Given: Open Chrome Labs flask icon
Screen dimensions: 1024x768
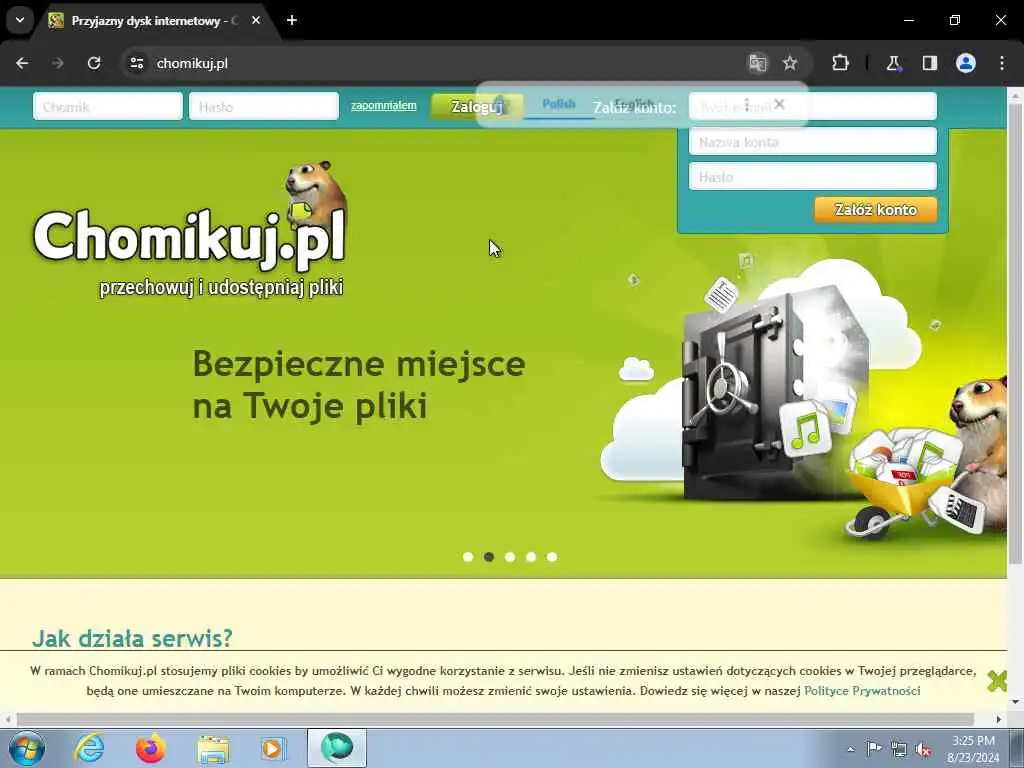Looking at the screenshot, I should click(x=893, y=63).
